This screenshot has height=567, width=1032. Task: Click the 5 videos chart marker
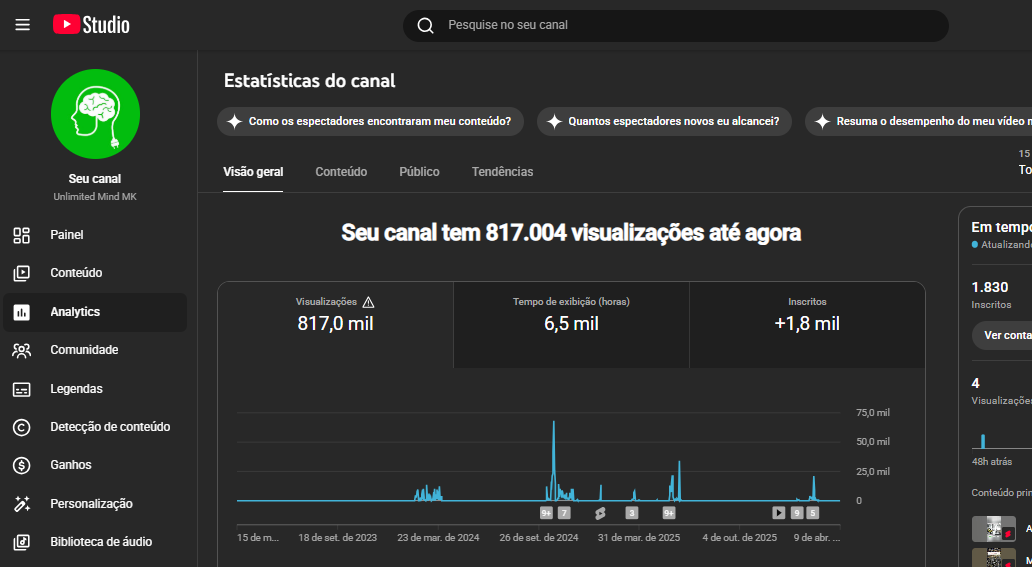coord(813,513)
